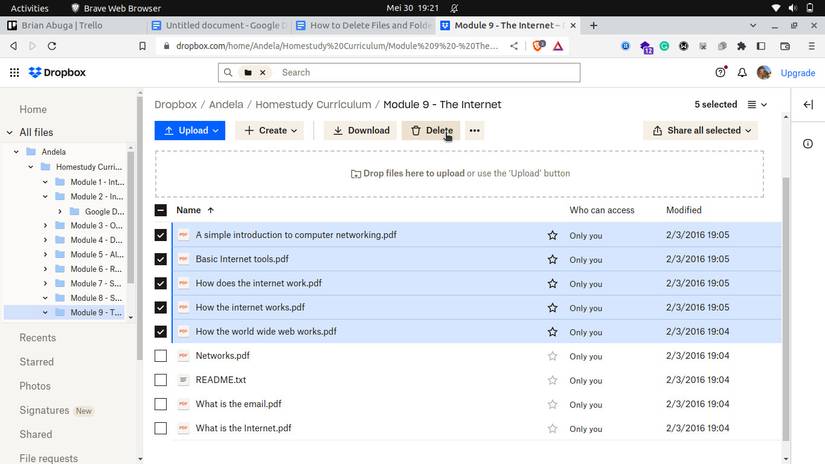Share this page URL icon
825x464 pixels.
pos(514,46)
